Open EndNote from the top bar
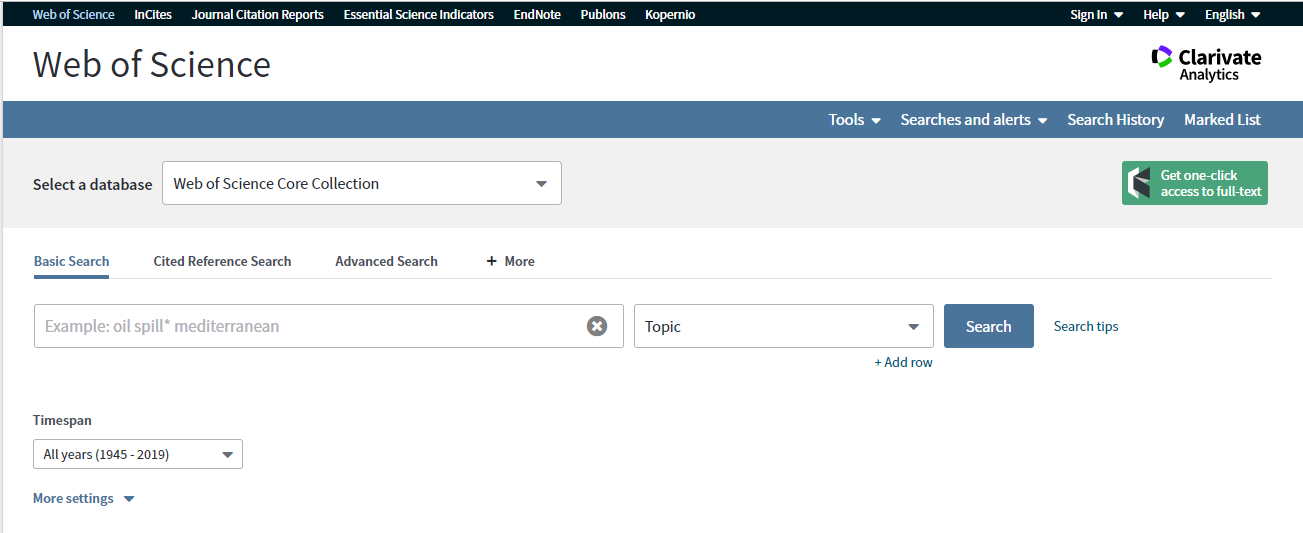 537,14
